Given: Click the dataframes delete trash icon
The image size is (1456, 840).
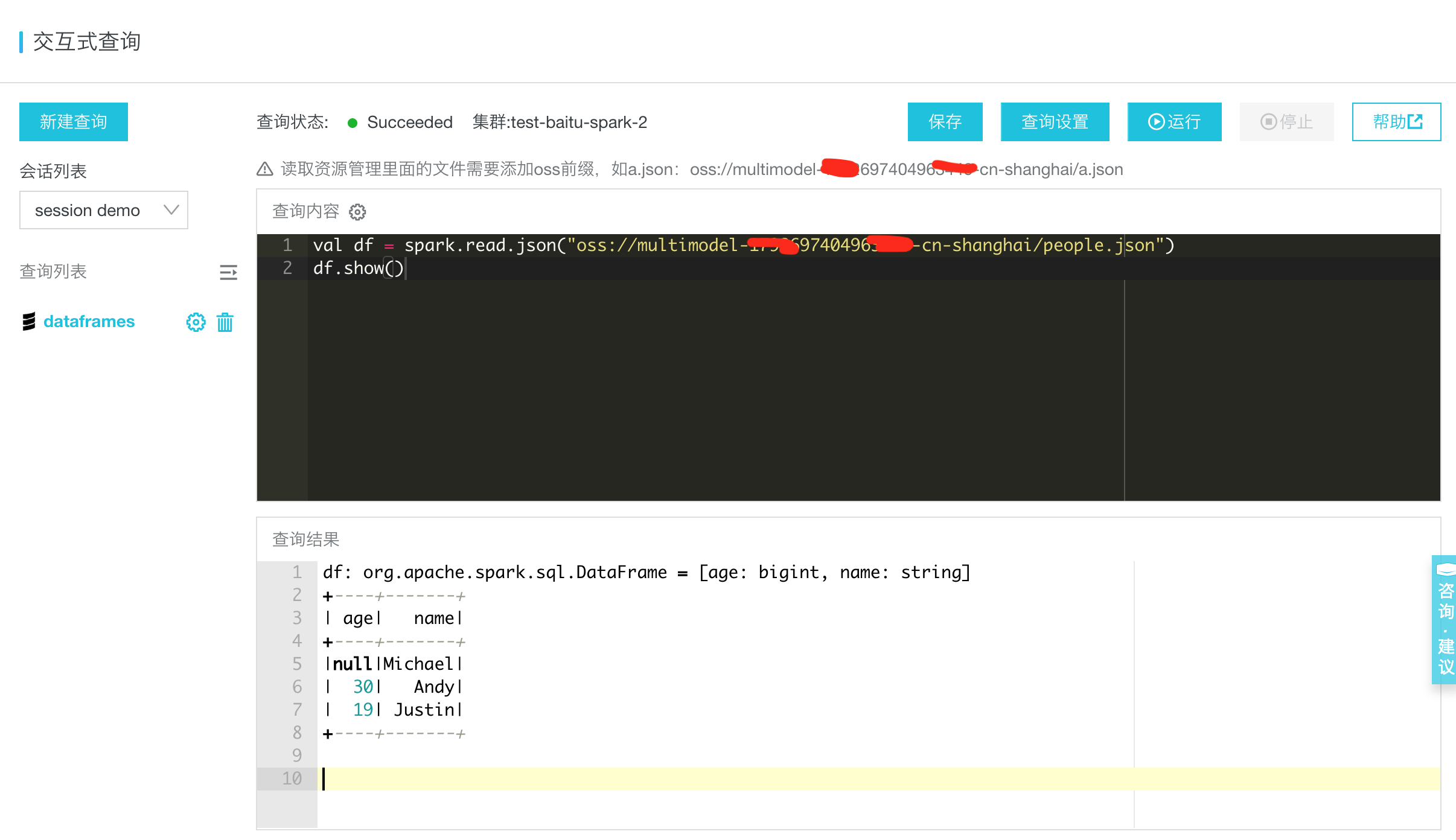Looking at the screenshot, I should (225, 322).
